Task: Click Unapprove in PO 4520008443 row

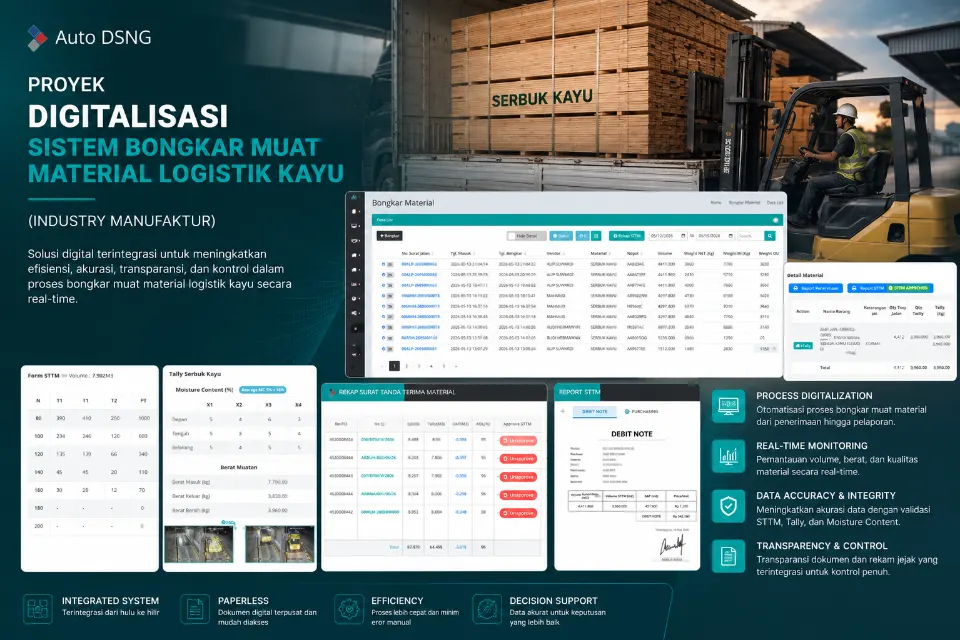Action: 519,476
